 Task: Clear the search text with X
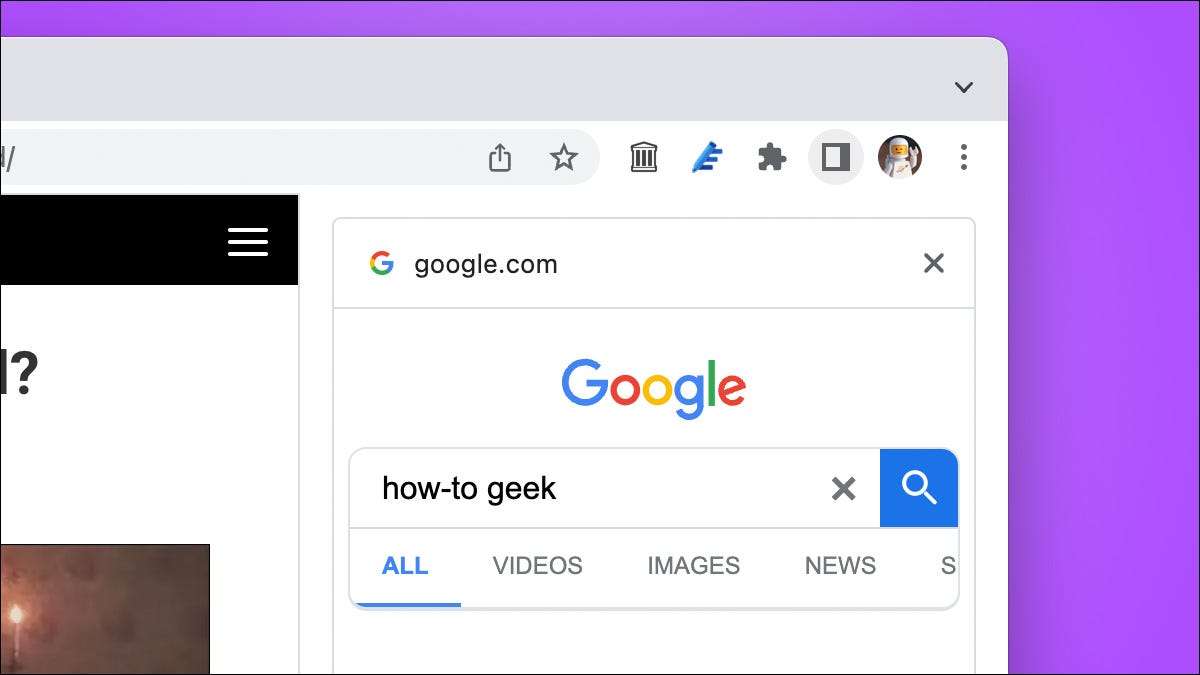click(843, 488)
